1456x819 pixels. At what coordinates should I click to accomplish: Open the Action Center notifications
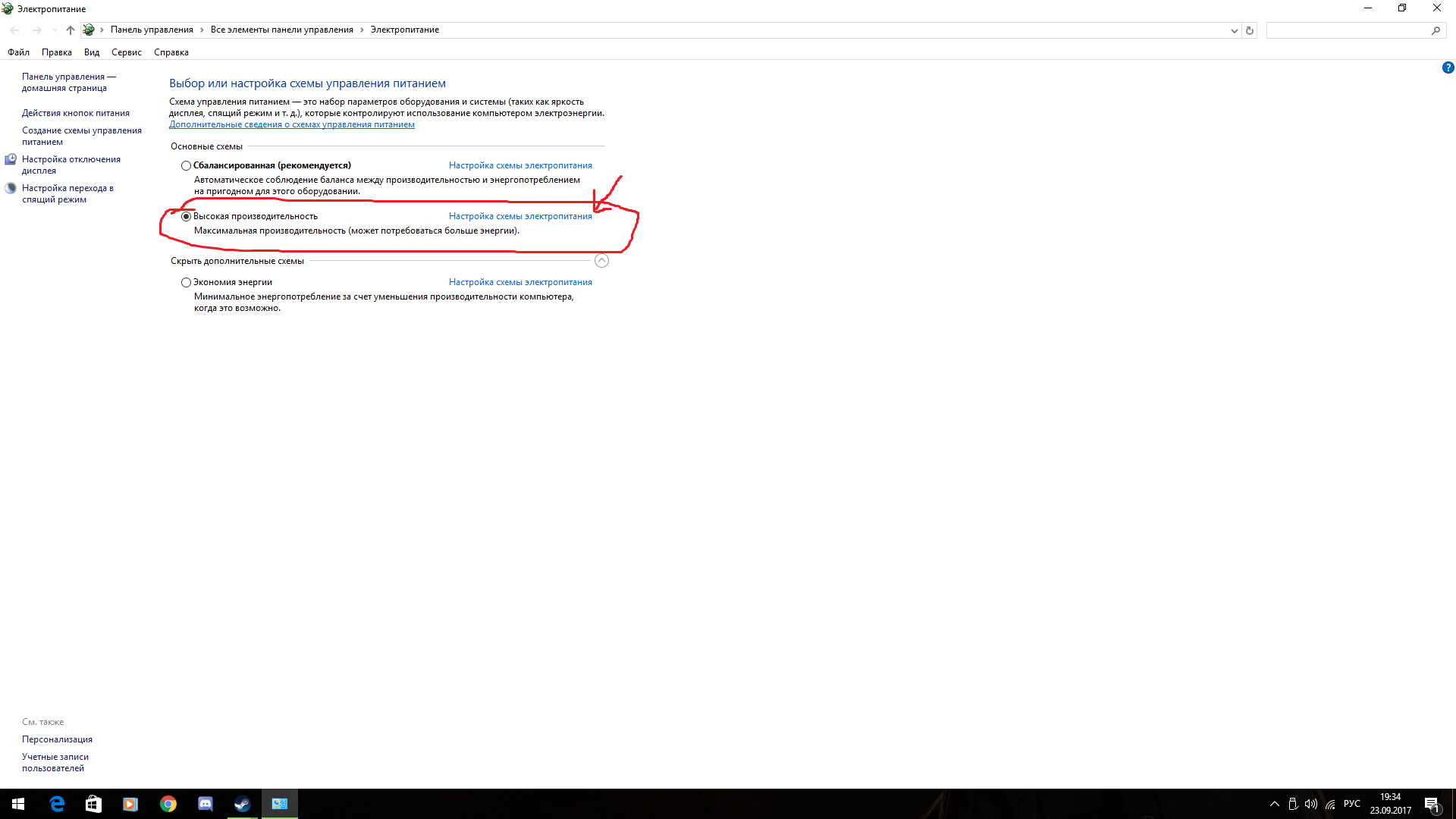tap(1432, 804)
